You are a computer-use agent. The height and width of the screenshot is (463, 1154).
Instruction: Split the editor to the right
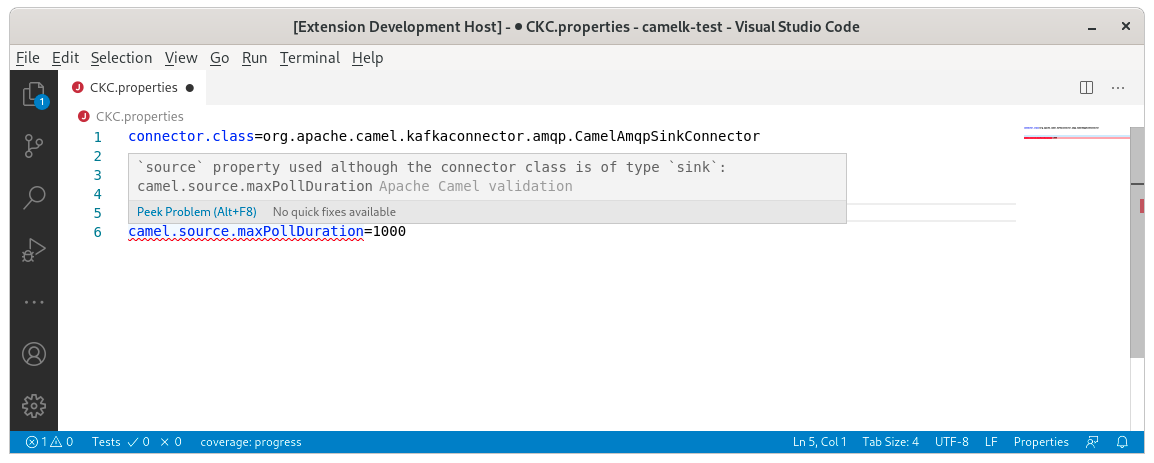coord(1086,88)
